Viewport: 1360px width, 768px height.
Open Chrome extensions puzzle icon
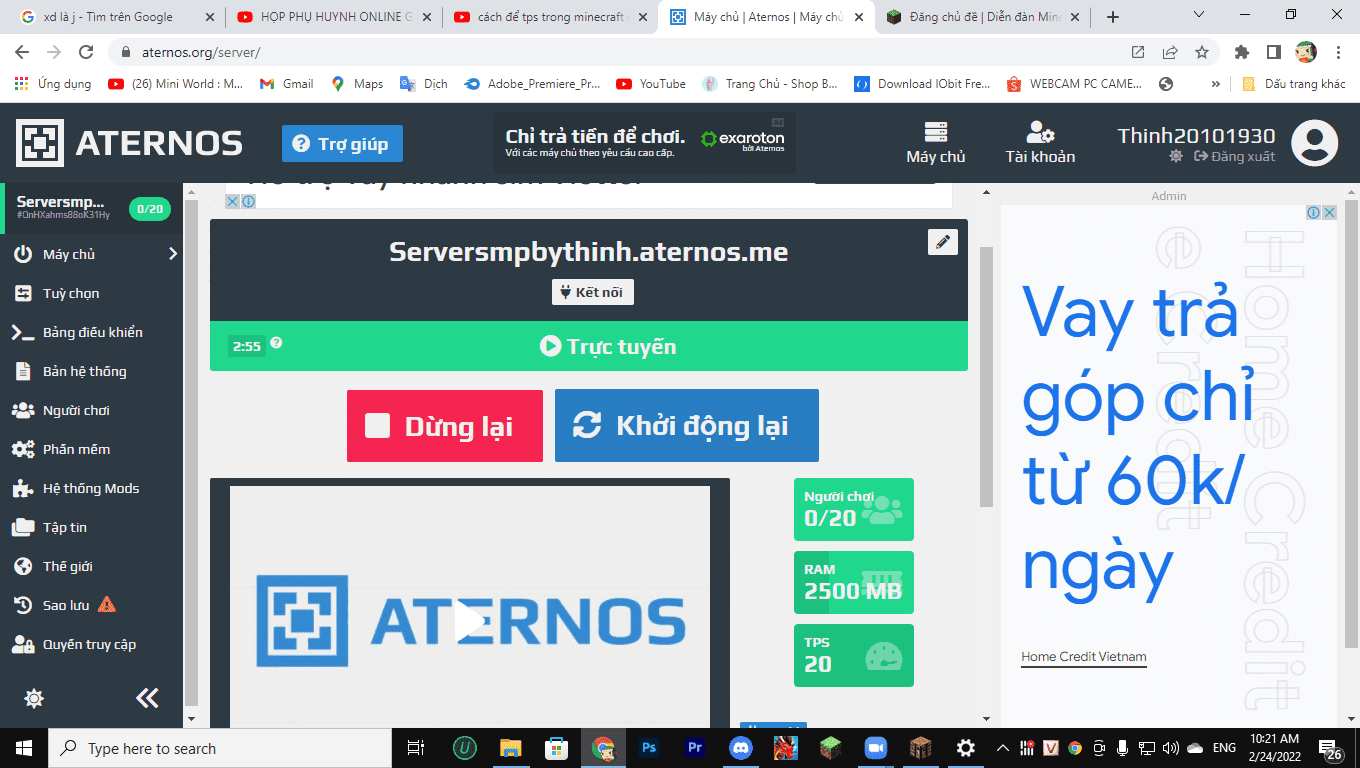pyautogui.click(x=1242, y=52)
